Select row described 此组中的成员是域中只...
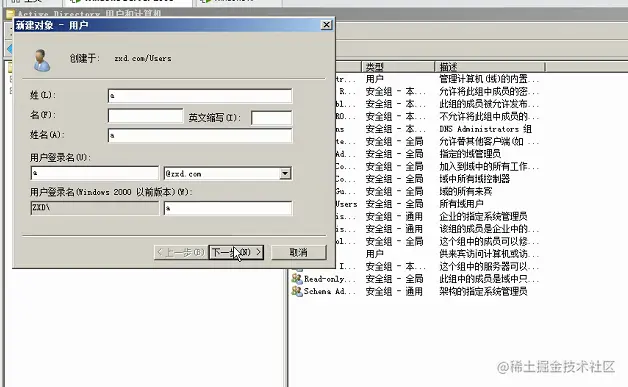Viewport: 628px width, 387px height. [x=489, y=279]
